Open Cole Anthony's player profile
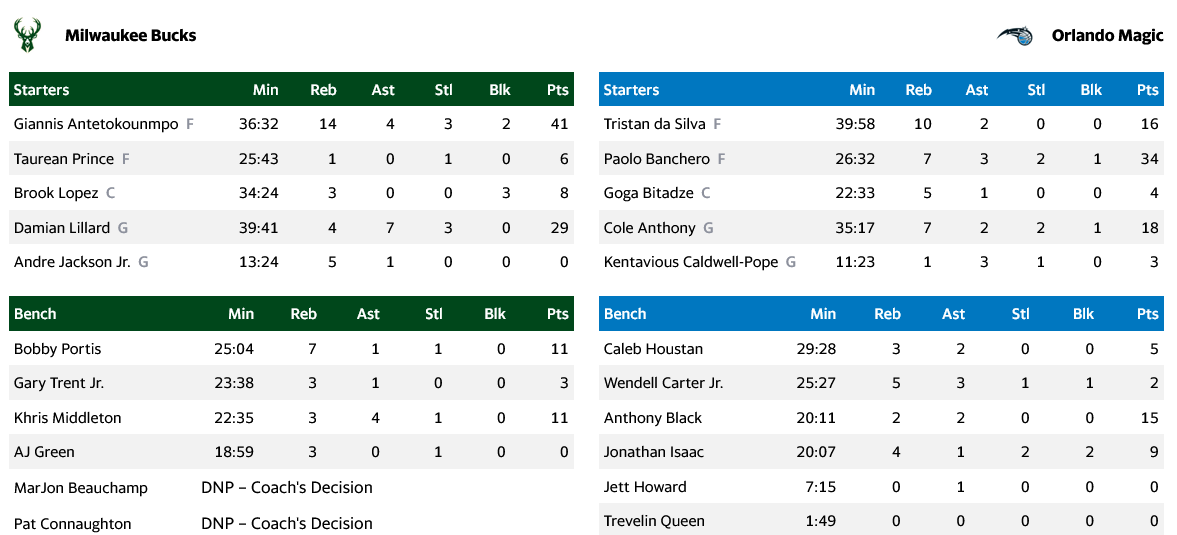Viewport: 1177px width, 535px height. click(x=649, y=228)
